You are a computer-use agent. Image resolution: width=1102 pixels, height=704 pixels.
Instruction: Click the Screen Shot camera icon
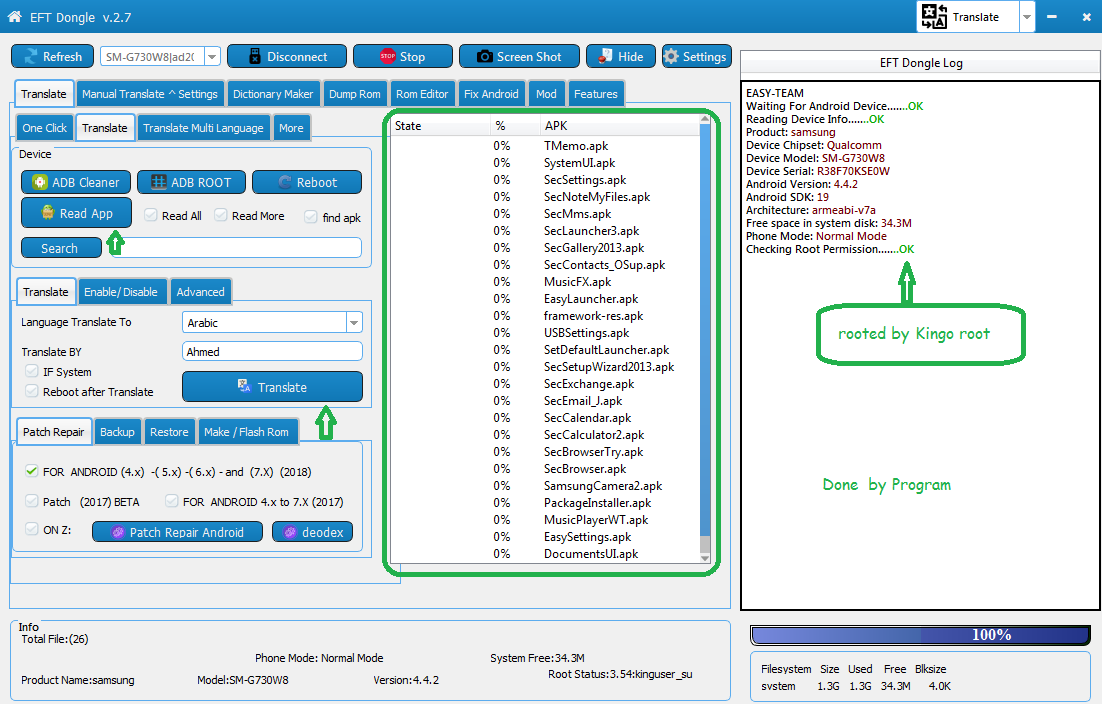485,57
